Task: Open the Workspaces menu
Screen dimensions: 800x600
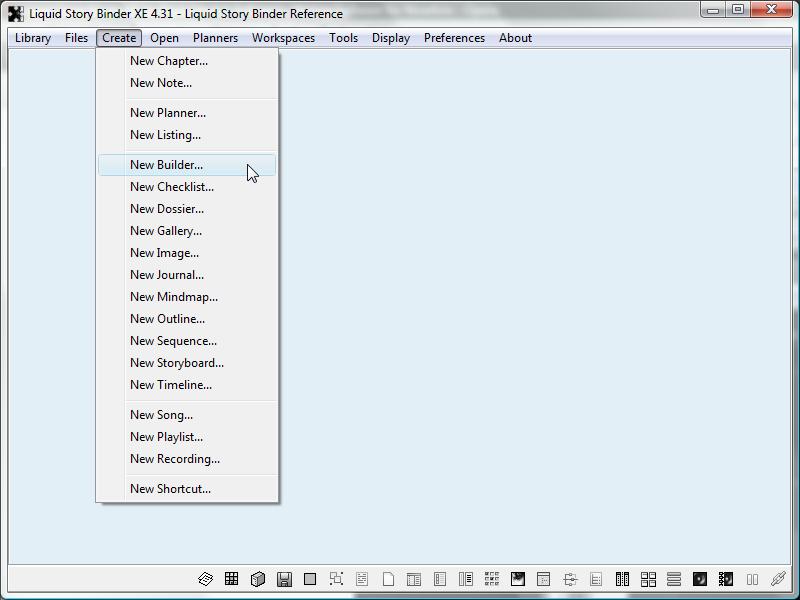Action: point(283,38)
